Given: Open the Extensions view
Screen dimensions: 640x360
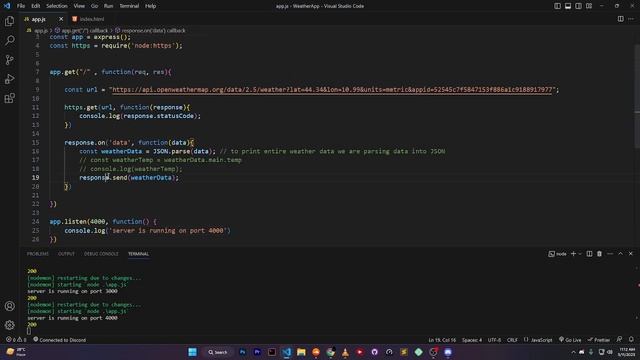Looking at the screenshot, I should pos(9,98).
